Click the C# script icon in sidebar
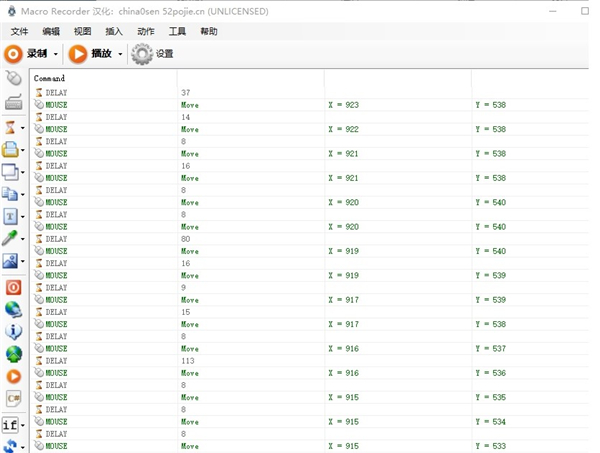The width and height of the screenshot is (600, 453). (13, 398)
